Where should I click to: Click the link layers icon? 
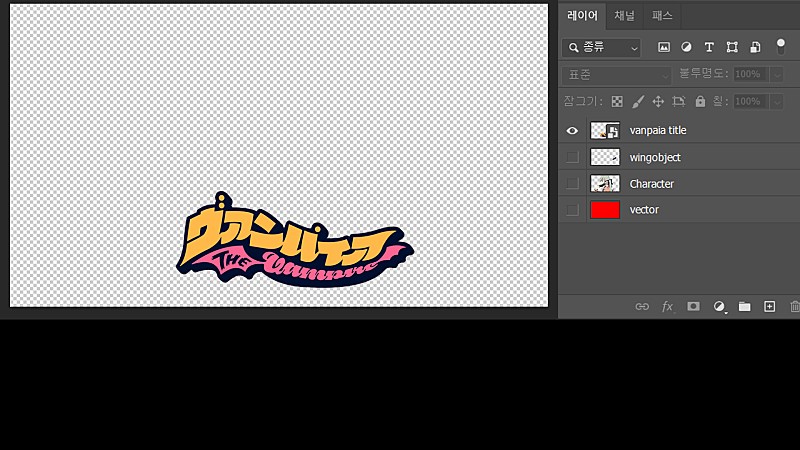(642, 306)
